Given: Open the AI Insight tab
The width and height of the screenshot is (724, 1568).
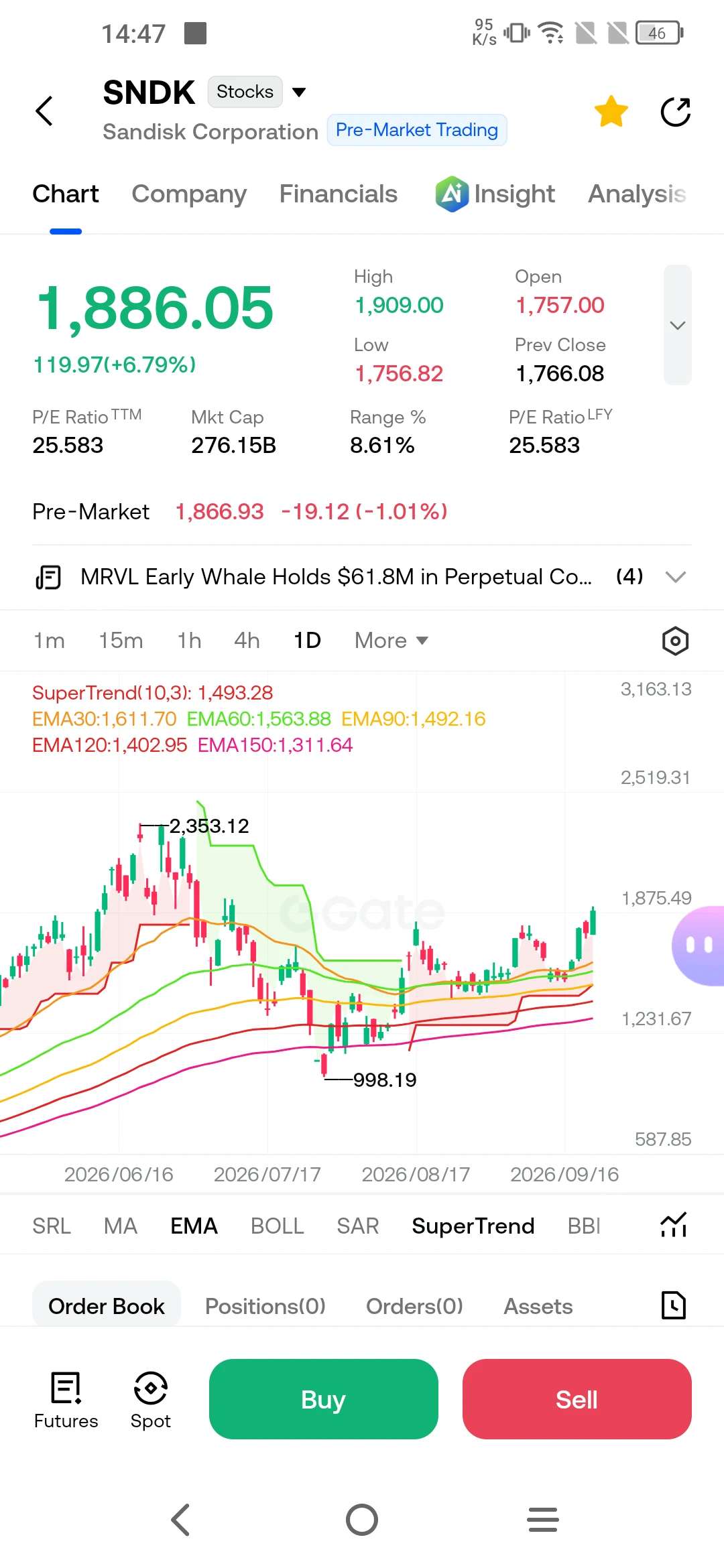Looking at the screenshot, I should (x=495, y=194).
